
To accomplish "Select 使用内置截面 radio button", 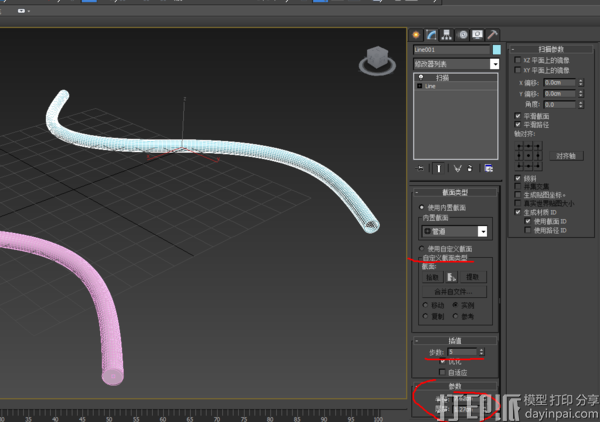I will (x=422, y=207).
